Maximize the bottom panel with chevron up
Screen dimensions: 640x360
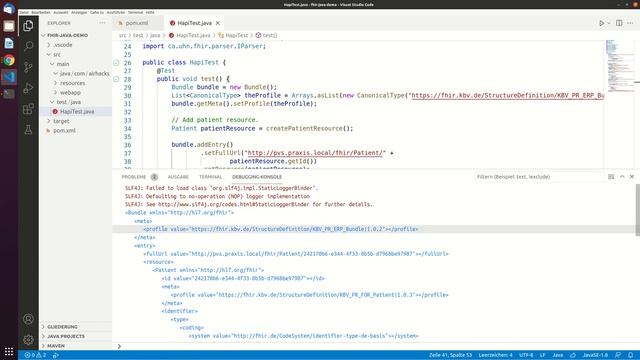click(x=622, y=177)
